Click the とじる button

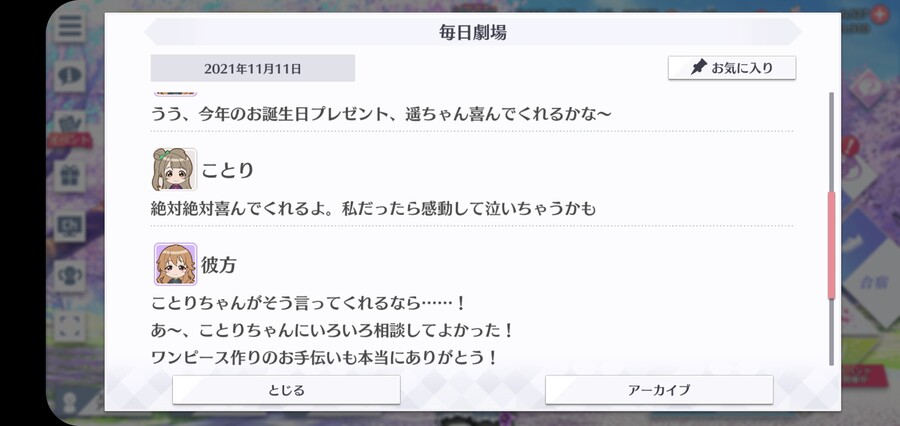286,390
